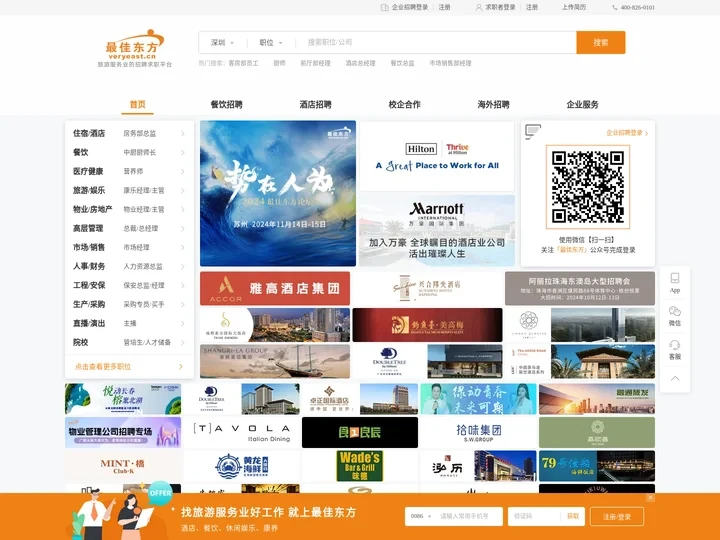Image resolution: width=720 pixels, height=540 pixels.
Task: Expand the 医疗健康 category arrow
Action: (183, 171)
